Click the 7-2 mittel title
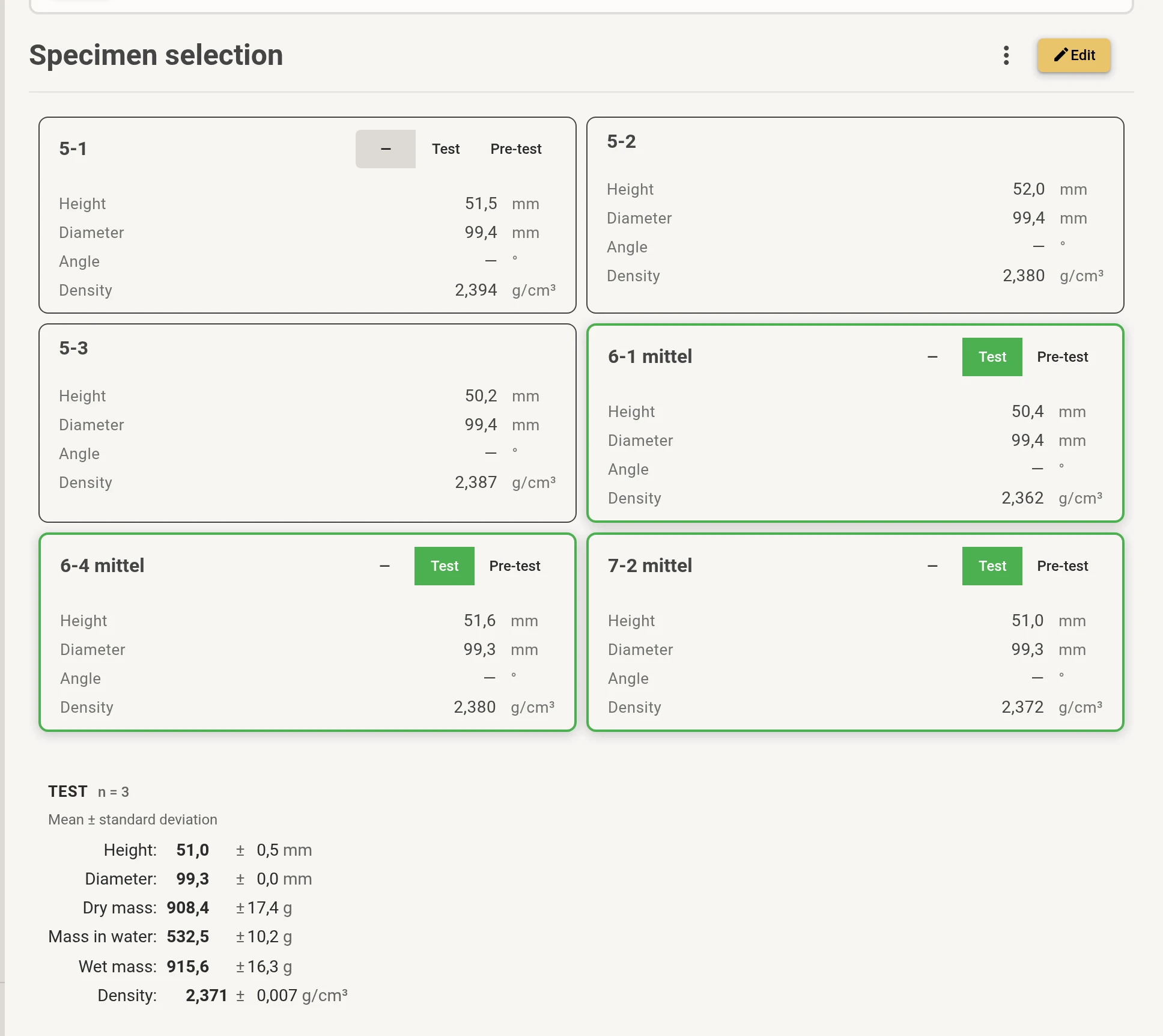1163x1036 pixels. pos(650,566)
